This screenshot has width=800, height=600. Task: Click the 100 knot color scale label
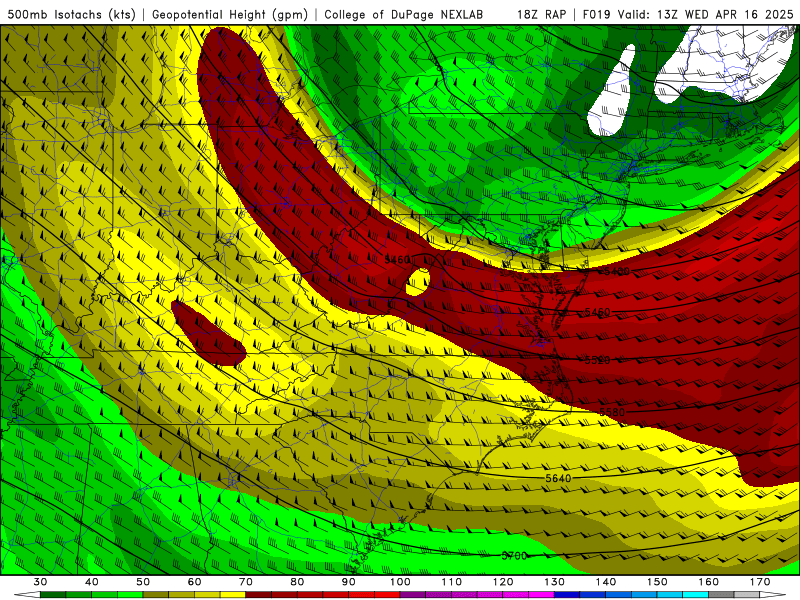tap(400, 582)
